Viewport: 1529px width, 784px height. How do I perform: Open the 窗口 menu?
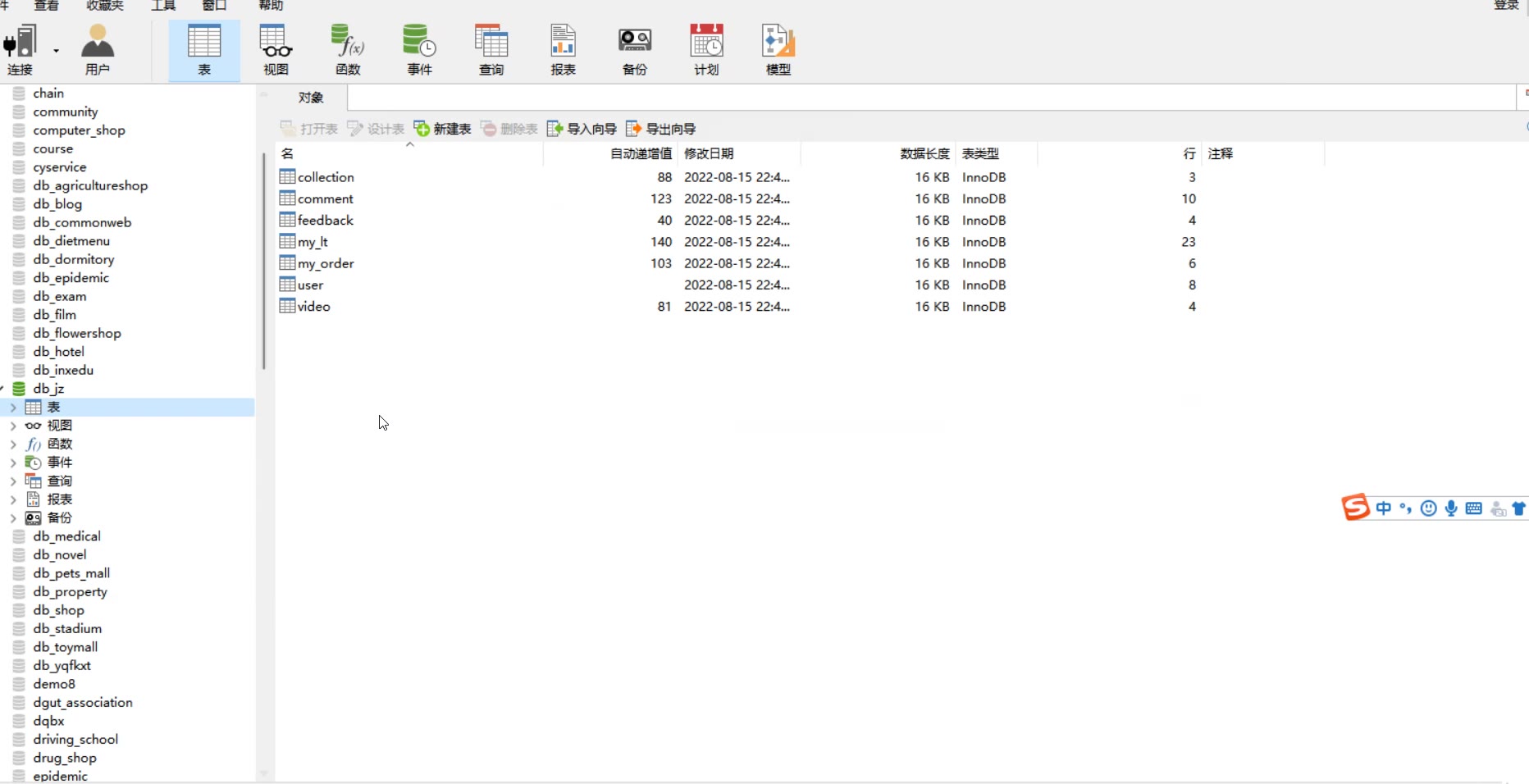(214, 5)
